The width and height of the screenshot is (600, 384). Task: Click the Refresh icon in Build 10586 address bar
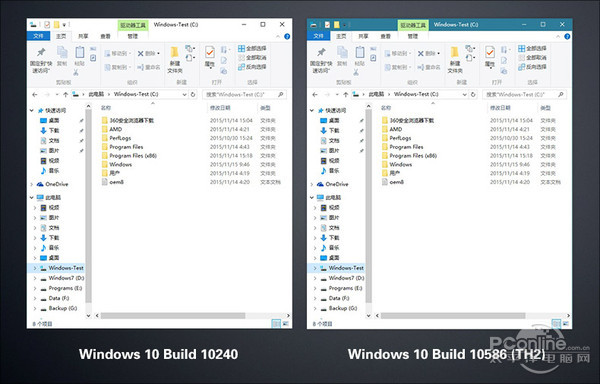[473, 94]
